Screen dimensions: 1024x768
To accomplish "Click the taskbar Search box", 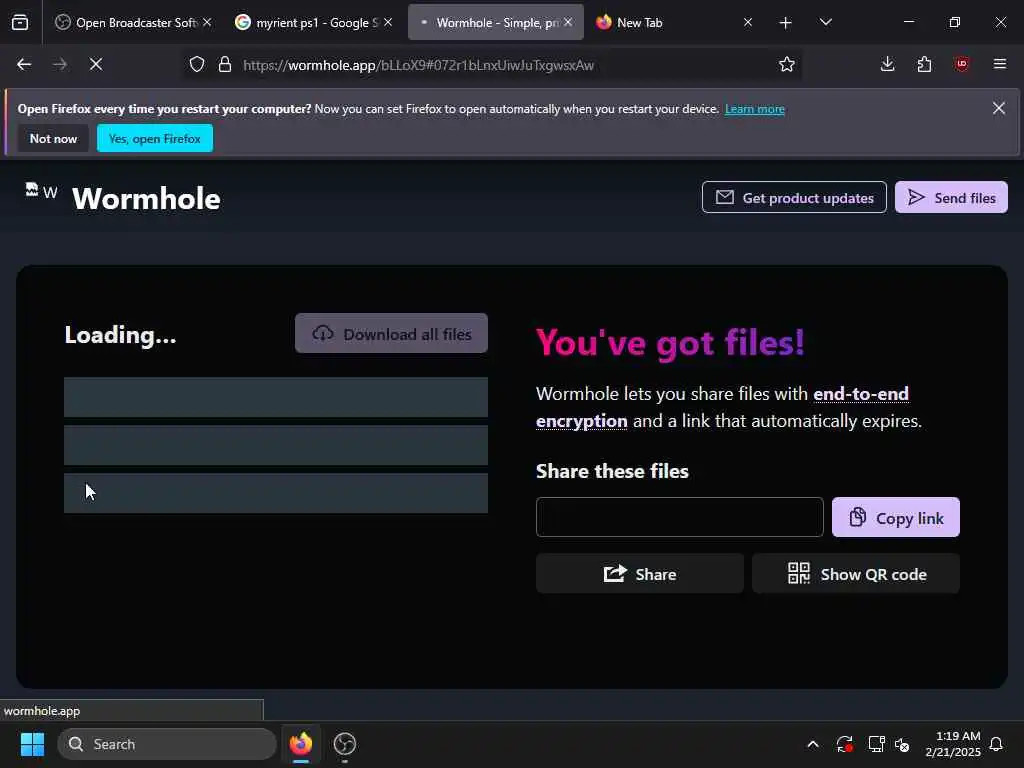I will pyautogui.click(x=167, y=744).
